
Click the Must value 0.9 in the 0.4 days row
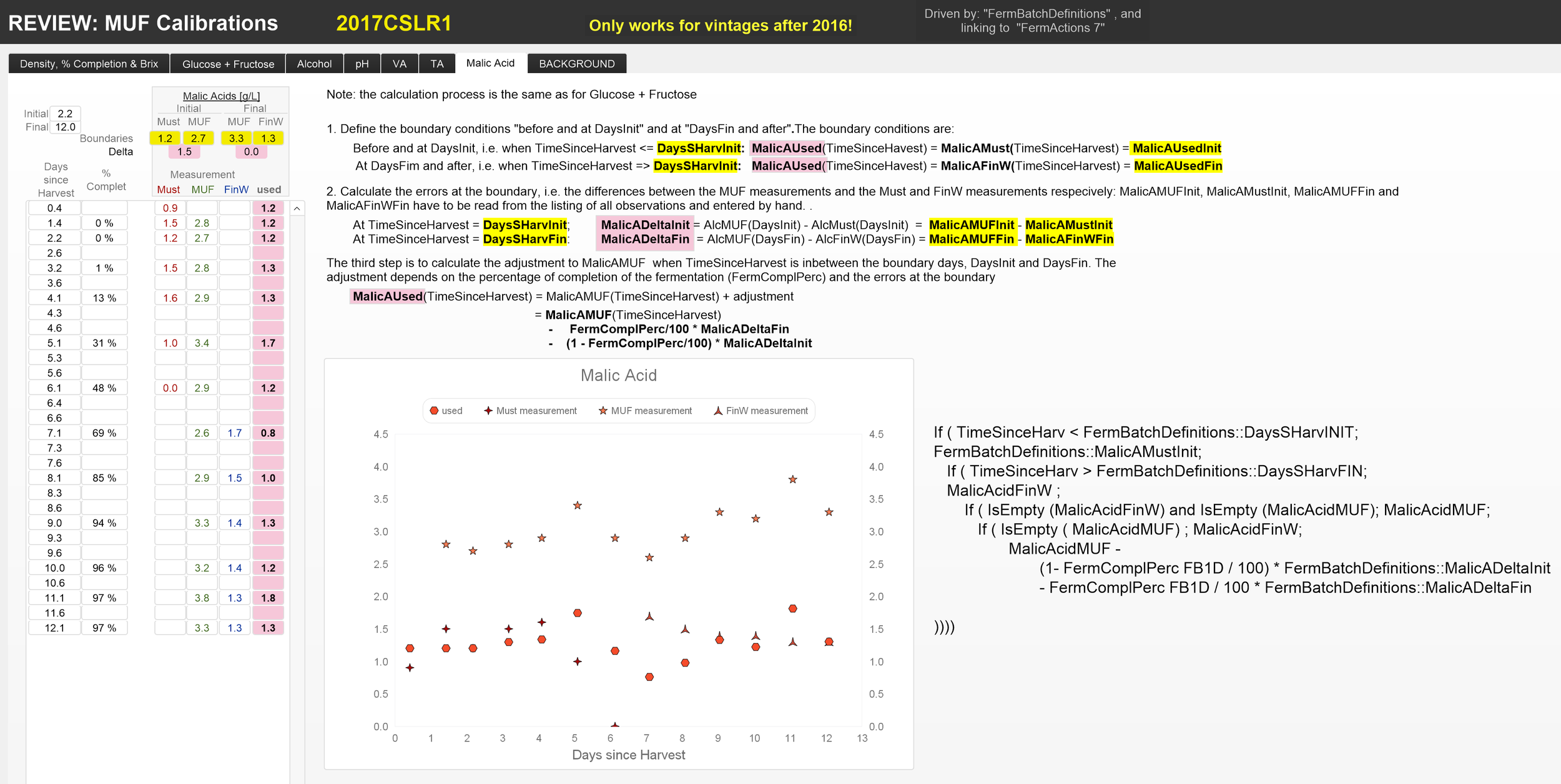tap(170, 208)
